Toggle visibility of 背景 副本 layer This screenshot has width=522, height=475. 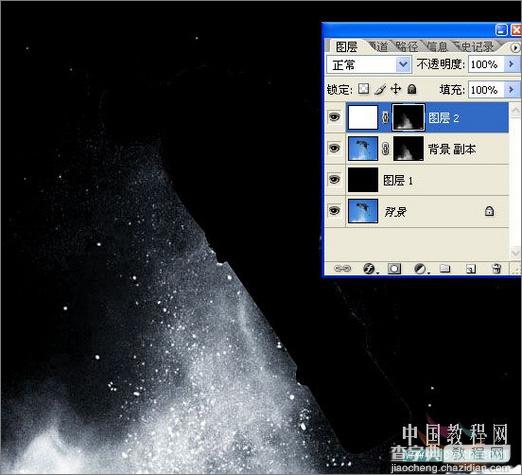coord(335,148)
